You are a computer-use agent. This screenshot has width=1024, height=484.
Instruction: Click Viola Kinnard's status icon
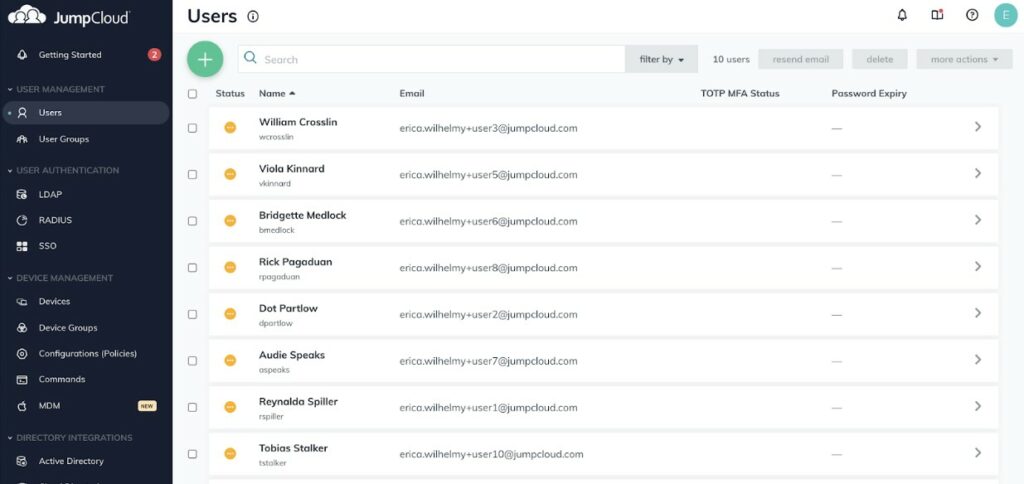(x=230, y=174)
